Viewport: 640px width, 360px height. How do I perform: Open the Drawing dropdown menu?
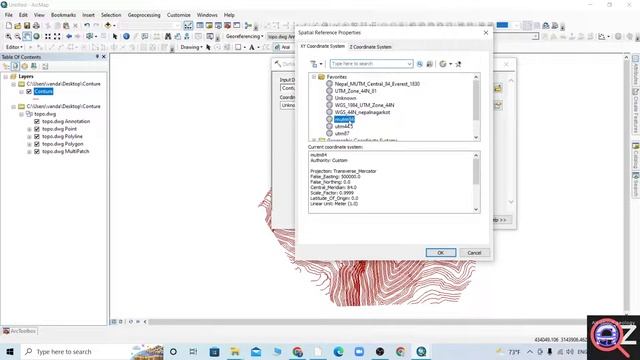[191, 47]
